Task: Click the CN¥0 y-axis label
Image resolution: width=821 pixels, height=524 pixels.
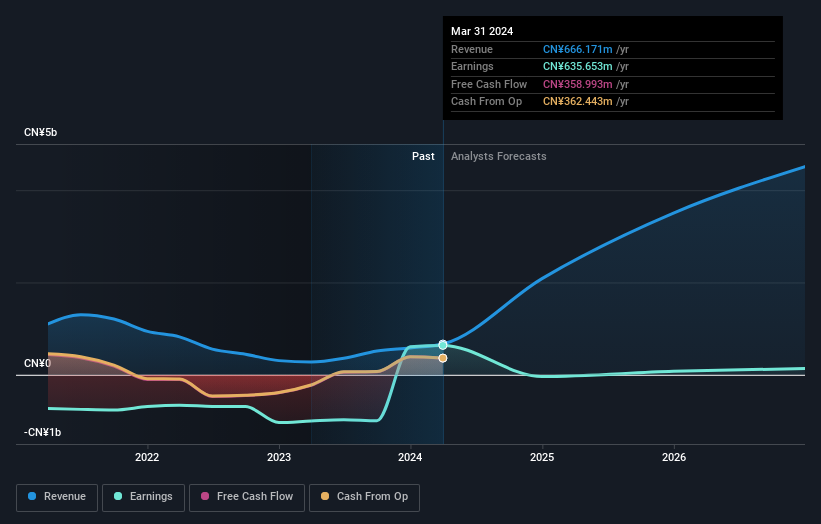Action: (38, 363)
